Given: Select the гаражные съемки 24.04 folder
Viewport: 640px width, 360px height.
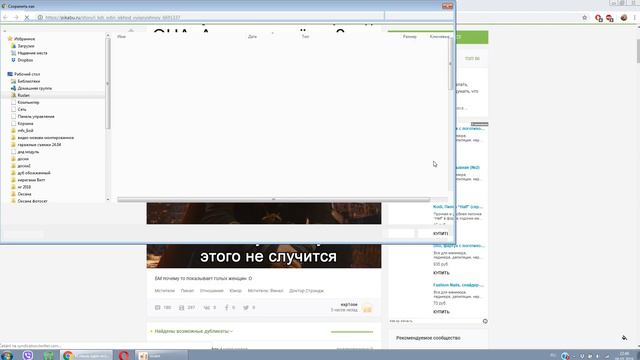Looking at the screenshot, I should pos(39,144).
